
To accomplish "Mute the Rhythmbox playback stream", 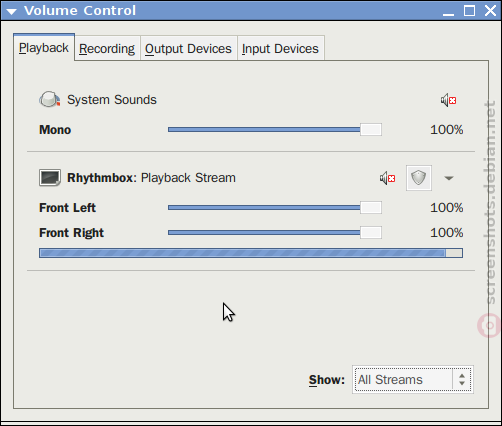I will (387, 178).
